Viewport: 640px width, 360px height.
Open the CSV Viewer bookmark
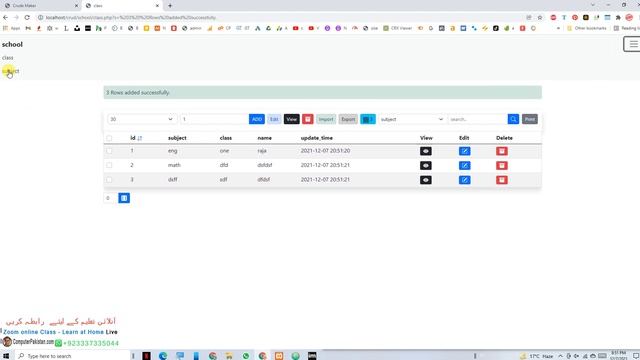pyautogui.click(x=397, y=28)
